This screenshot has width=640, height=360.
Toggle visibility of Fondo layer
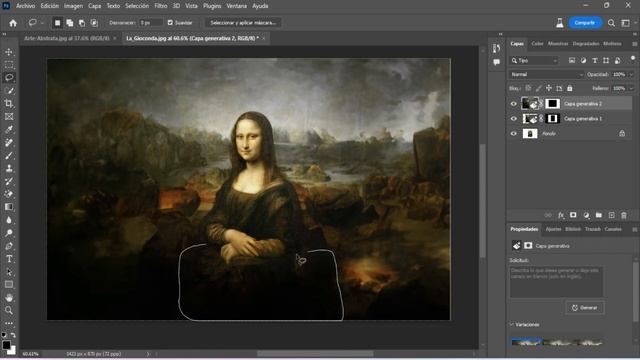pyautogui.click(x=513, y=133)
